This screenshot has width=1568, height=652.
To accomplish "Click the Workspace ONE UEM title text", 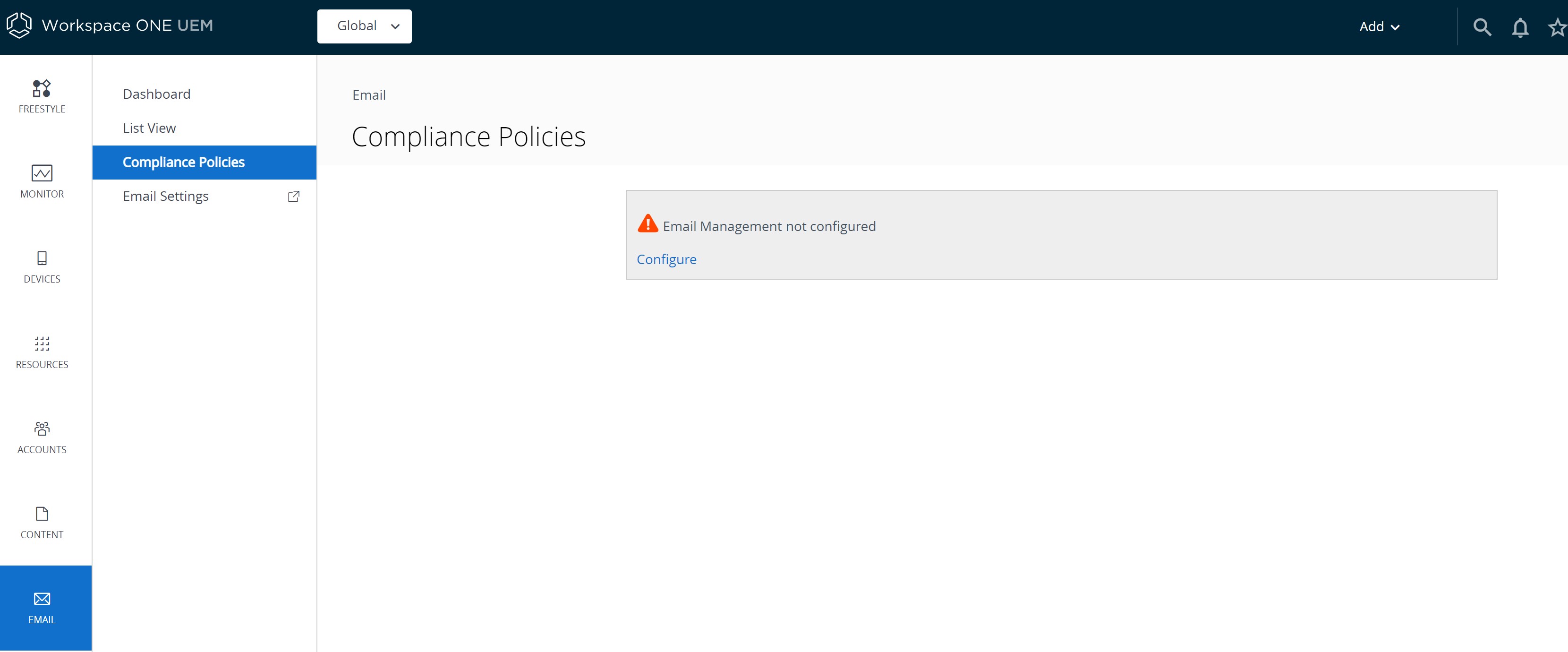I will click(127, 26).
